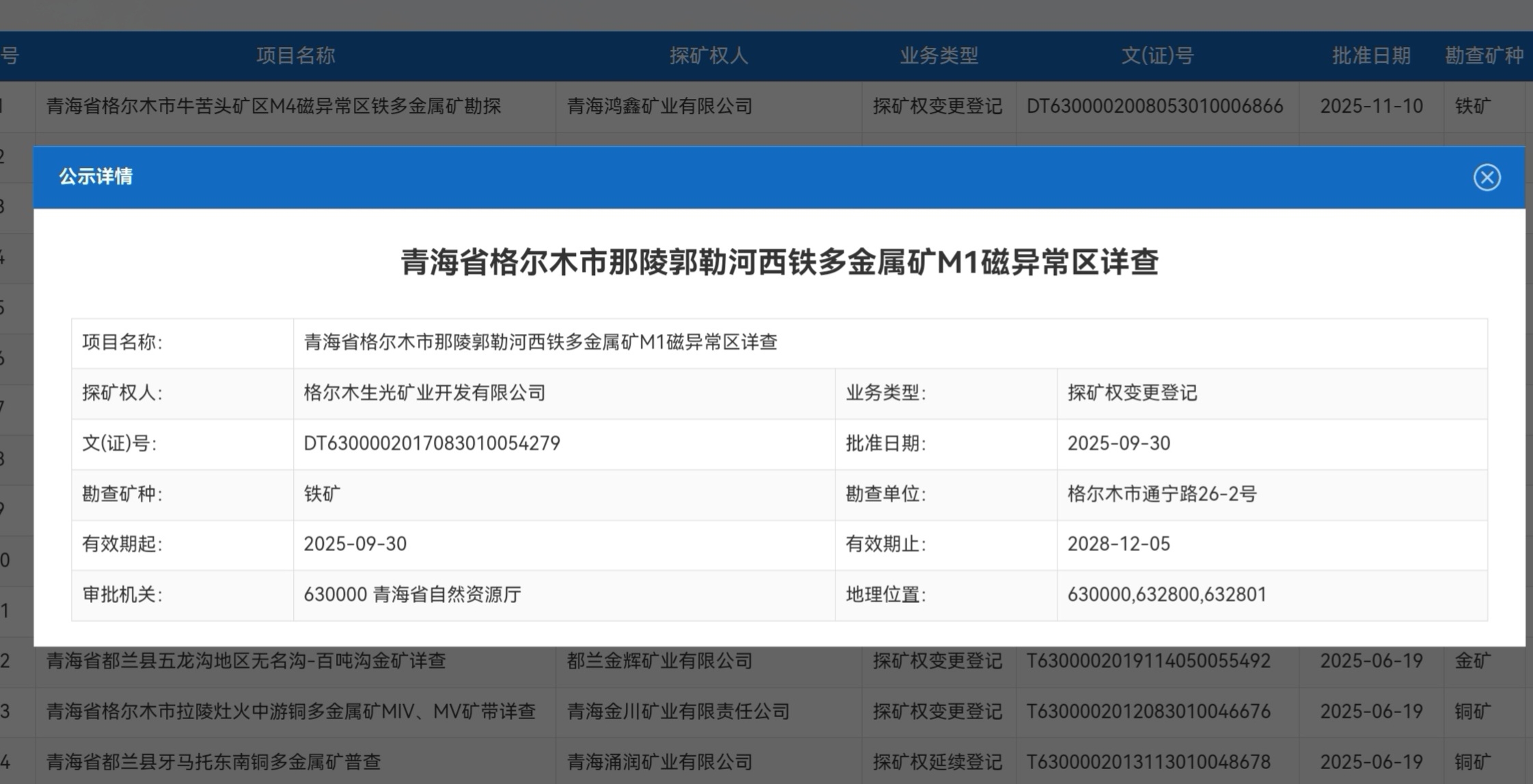
Task: Click the 探矿权人 column header
Action: pyautogui.click(x=708, y=56)
